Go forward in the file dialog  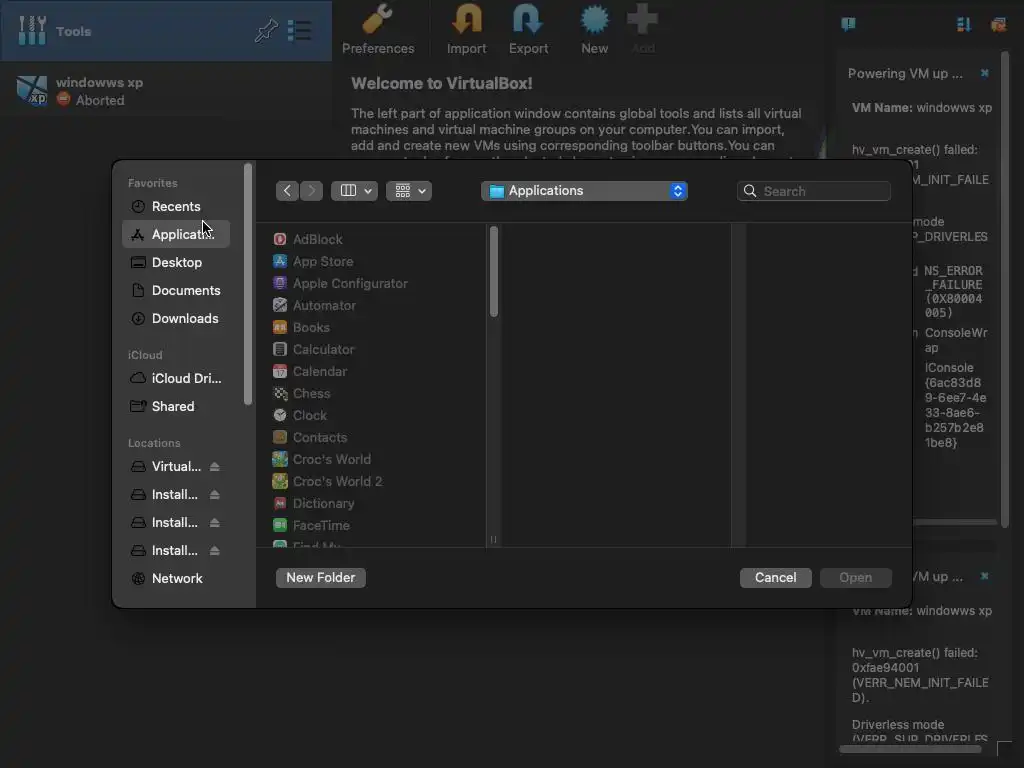coord(312,191)
